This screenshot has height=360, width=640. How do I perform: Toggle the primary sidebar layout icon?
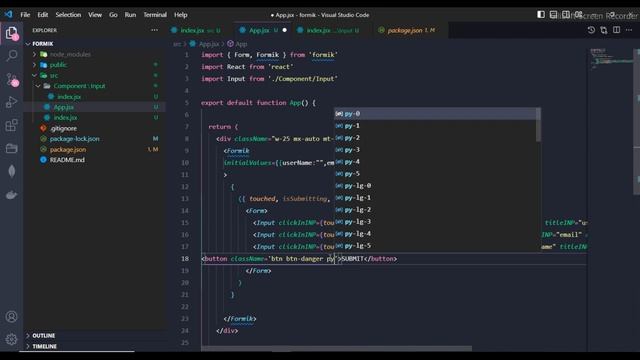tap(541, 15)
